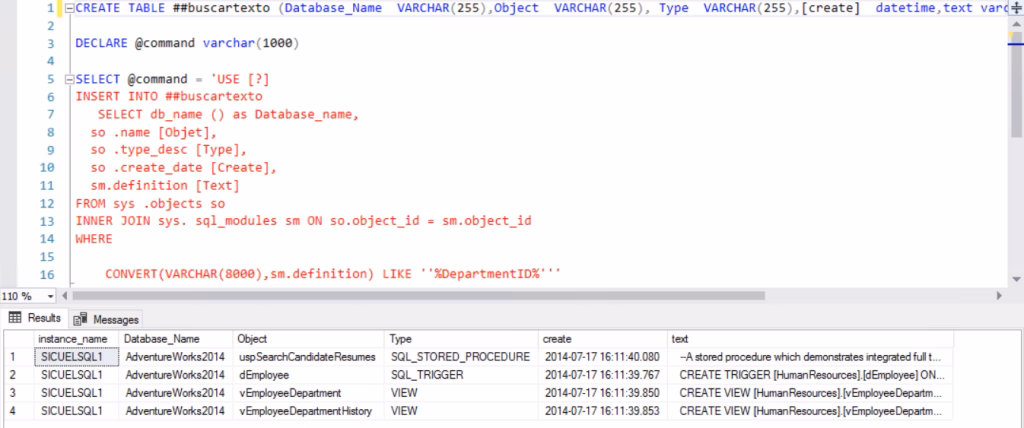Click the stored procedure comment text cell

(x=810, y=357)
